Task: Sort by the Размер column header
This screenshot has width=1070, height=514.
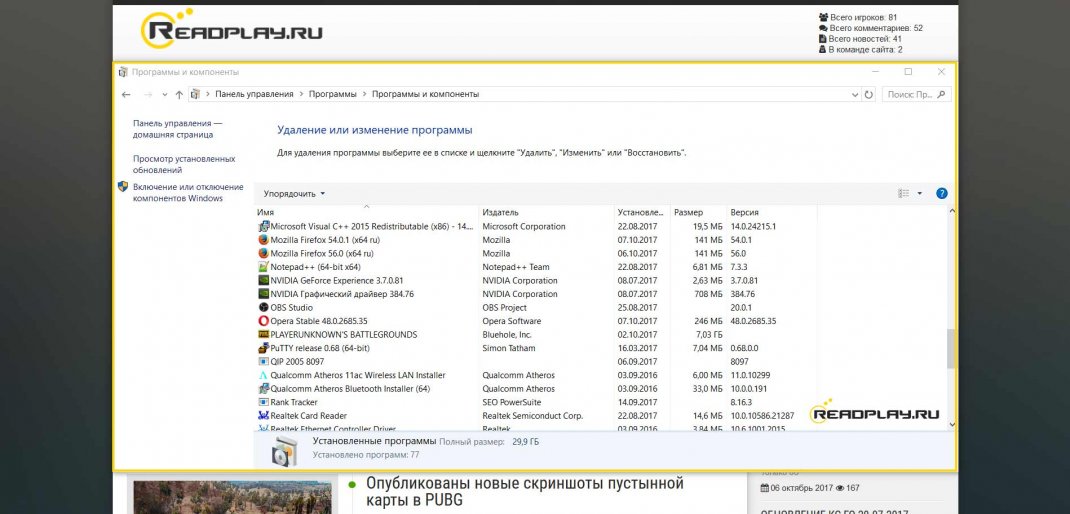Action: coord(698,212)
